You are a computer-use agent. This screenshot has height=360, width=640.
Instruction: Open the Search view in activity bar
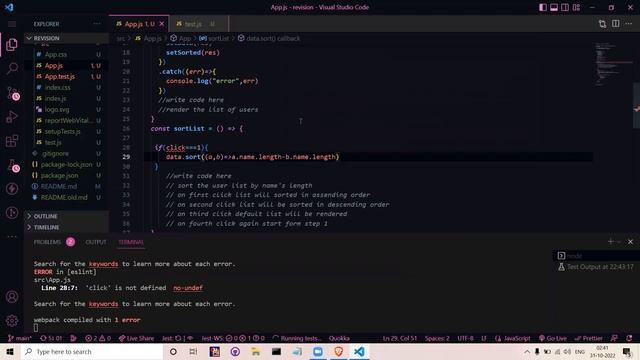[12, 68]
